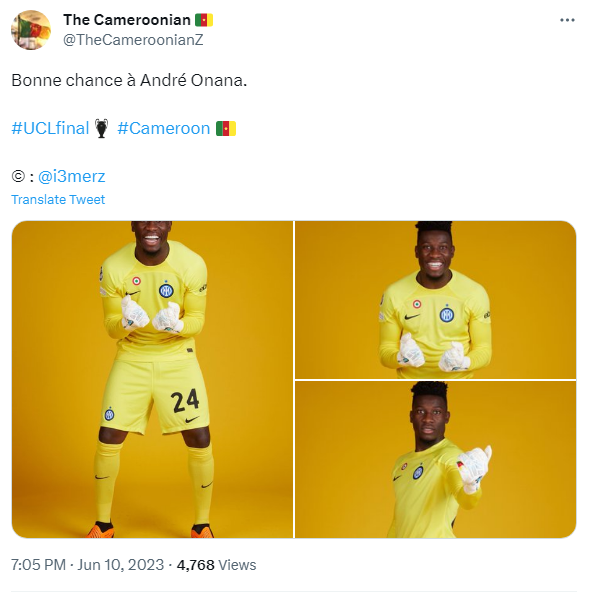
Task: Click Translate Tweet
Action: click(x=58, y=199)
